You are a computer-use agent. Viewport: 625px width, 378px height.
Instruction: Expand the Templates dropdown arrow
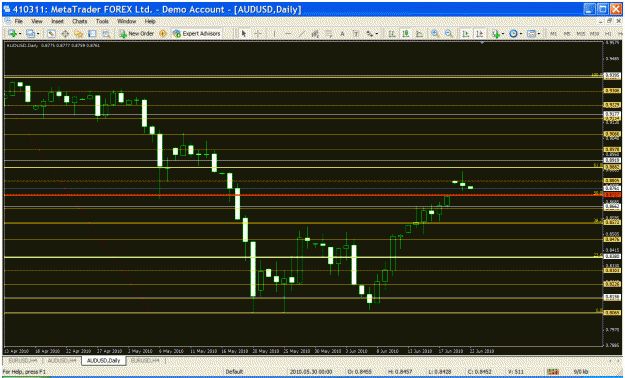pyautogui.click(x=539, y=34)
